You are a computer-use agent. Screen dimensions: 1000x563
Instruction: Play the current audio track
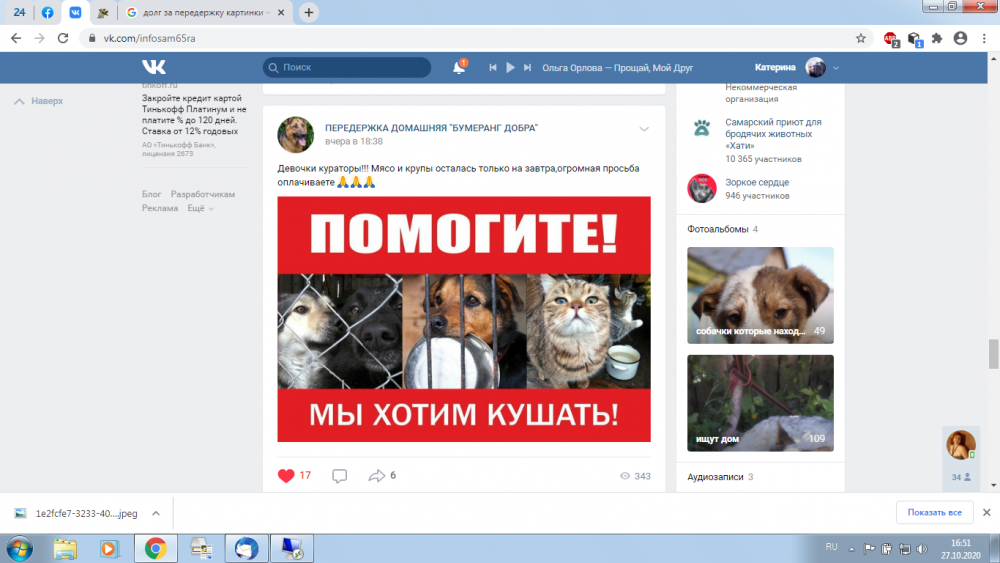[510, 68]
